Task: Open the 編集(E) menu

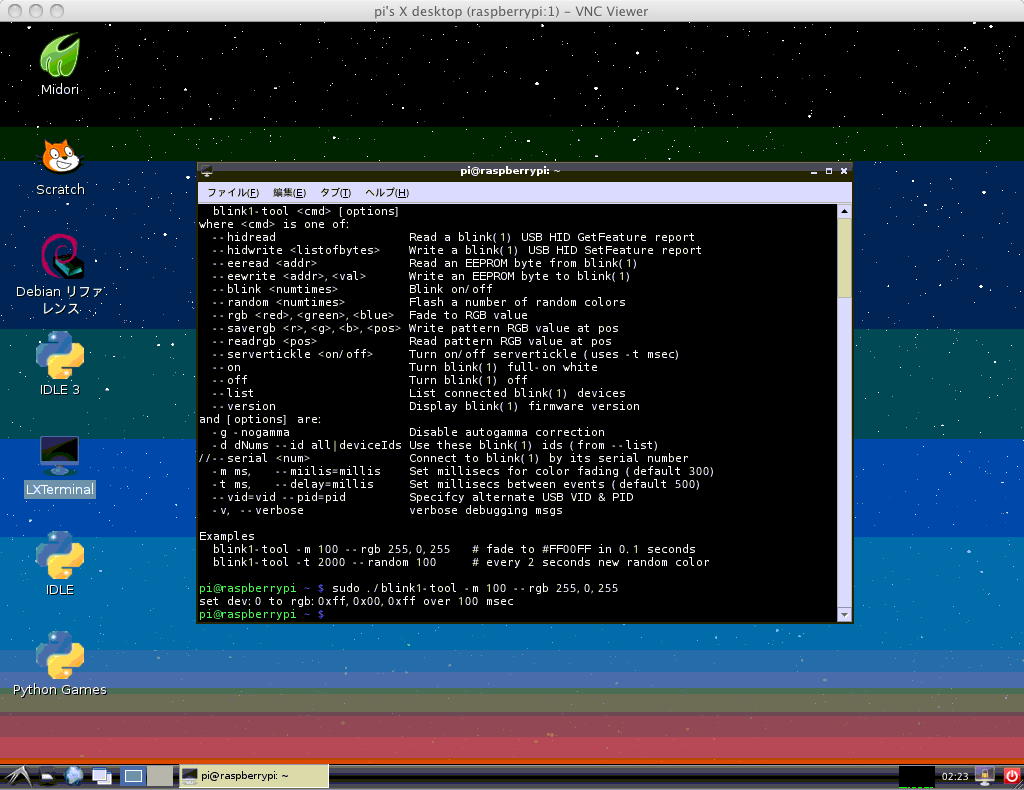Action: click(x=289, y=192)
